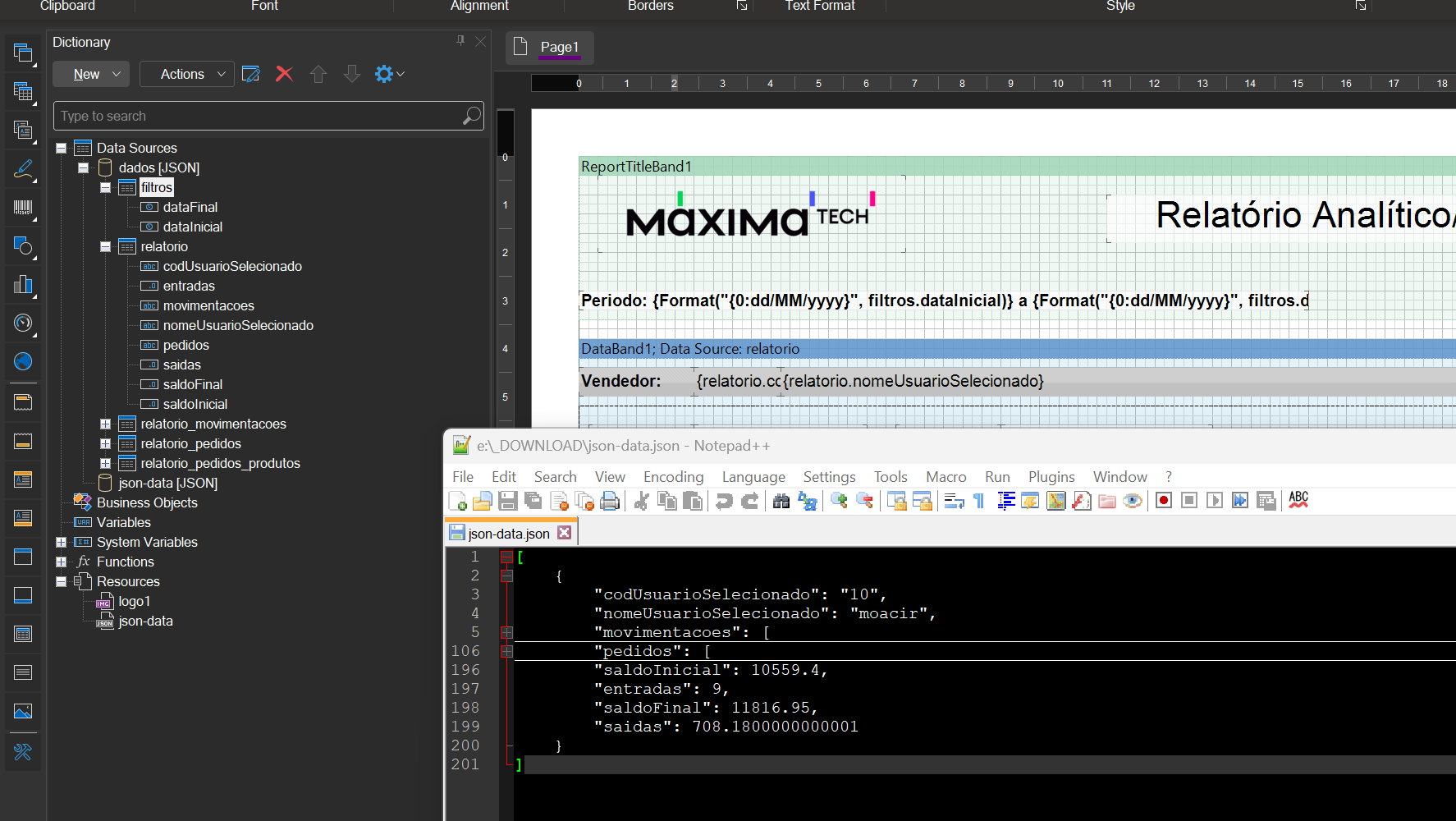Click New file icon in Notepad++ toolbar
1456x821 pixels.
[x=457, y=501]
